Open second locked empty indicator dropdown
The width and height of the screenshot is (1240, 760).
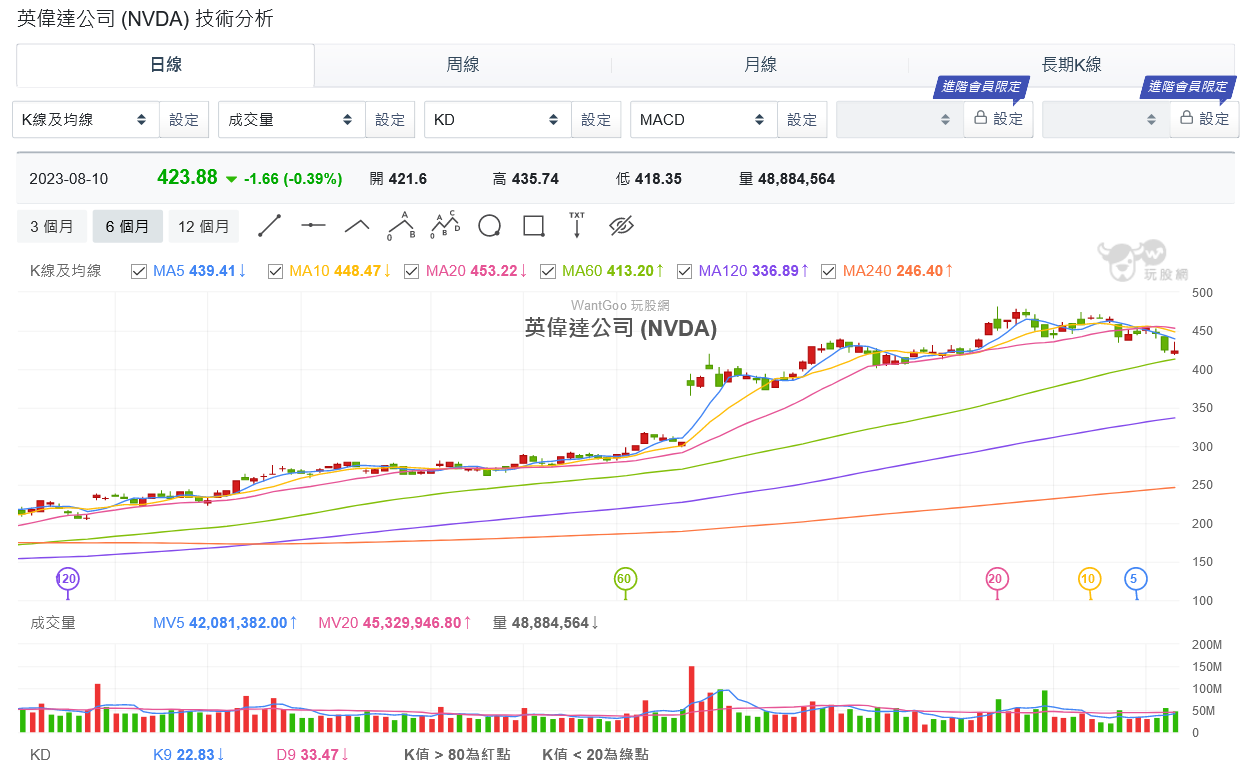[x=1106, y=119]
